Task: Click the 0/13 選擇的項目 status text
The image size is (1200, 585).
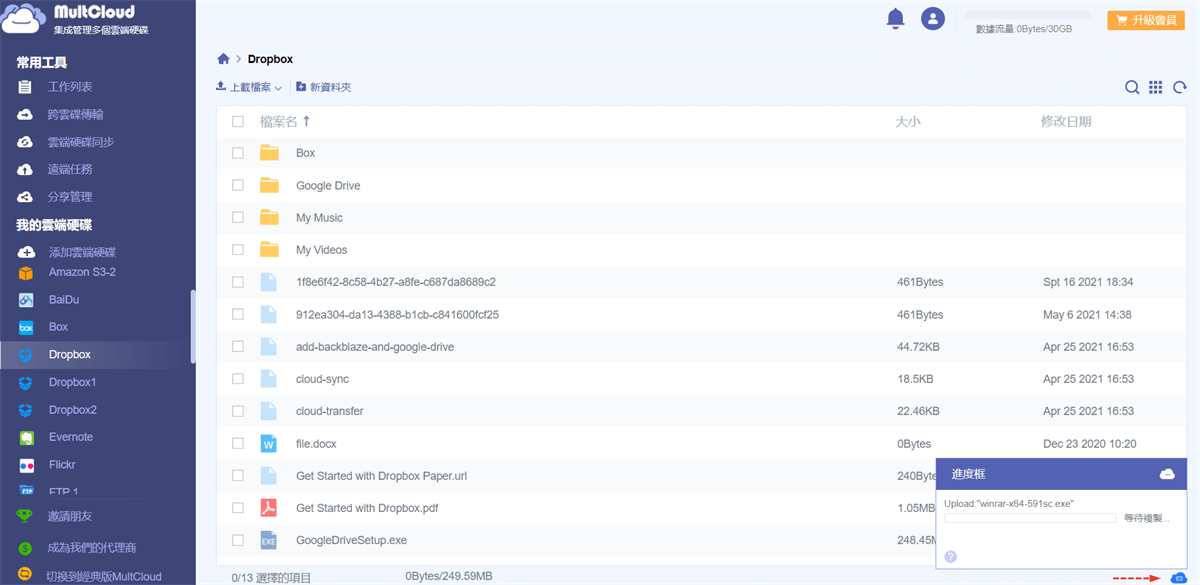Action: [271, 577]
